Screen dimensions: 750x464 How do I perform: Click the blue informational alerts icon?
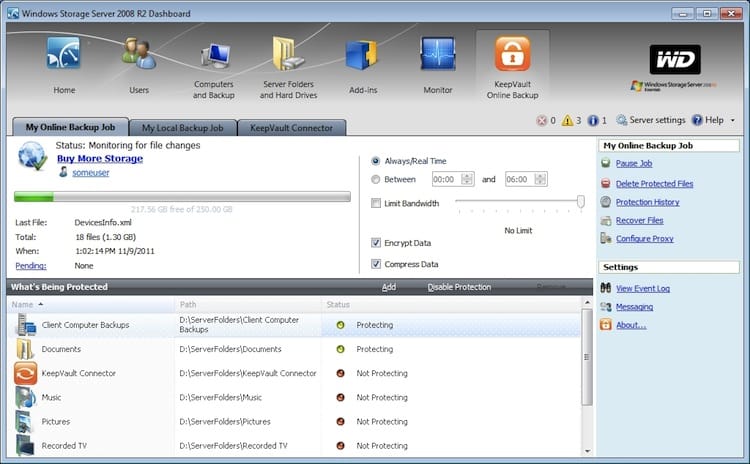(x=593, y=121)
